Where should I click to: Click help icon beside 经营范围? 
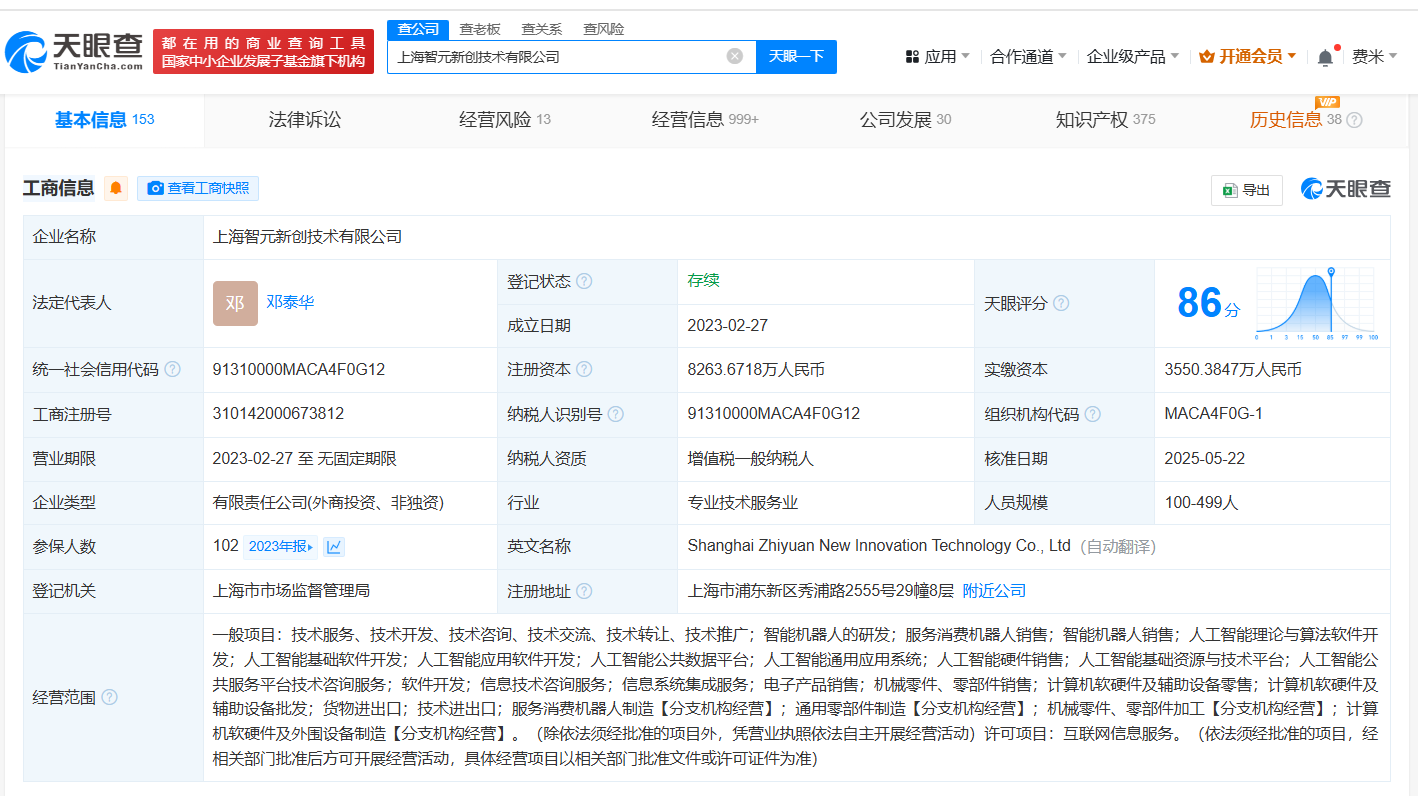109,697
